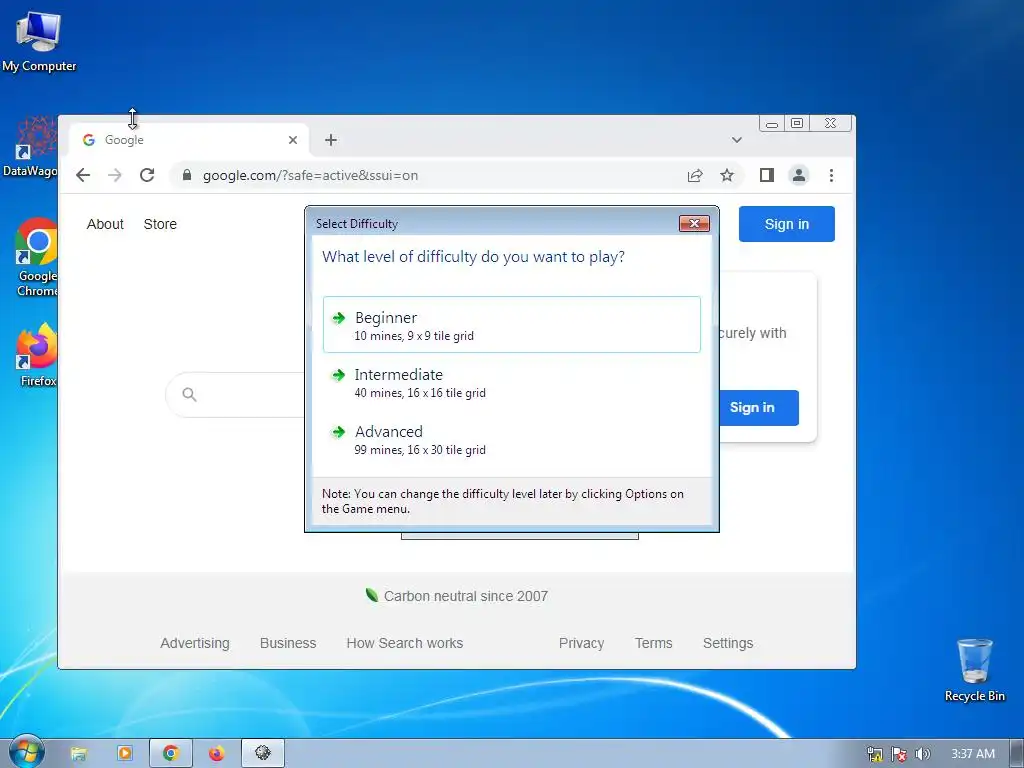
Task: Choose Intermediate 40 mines difficulty
Action: (x=511, y=383)
